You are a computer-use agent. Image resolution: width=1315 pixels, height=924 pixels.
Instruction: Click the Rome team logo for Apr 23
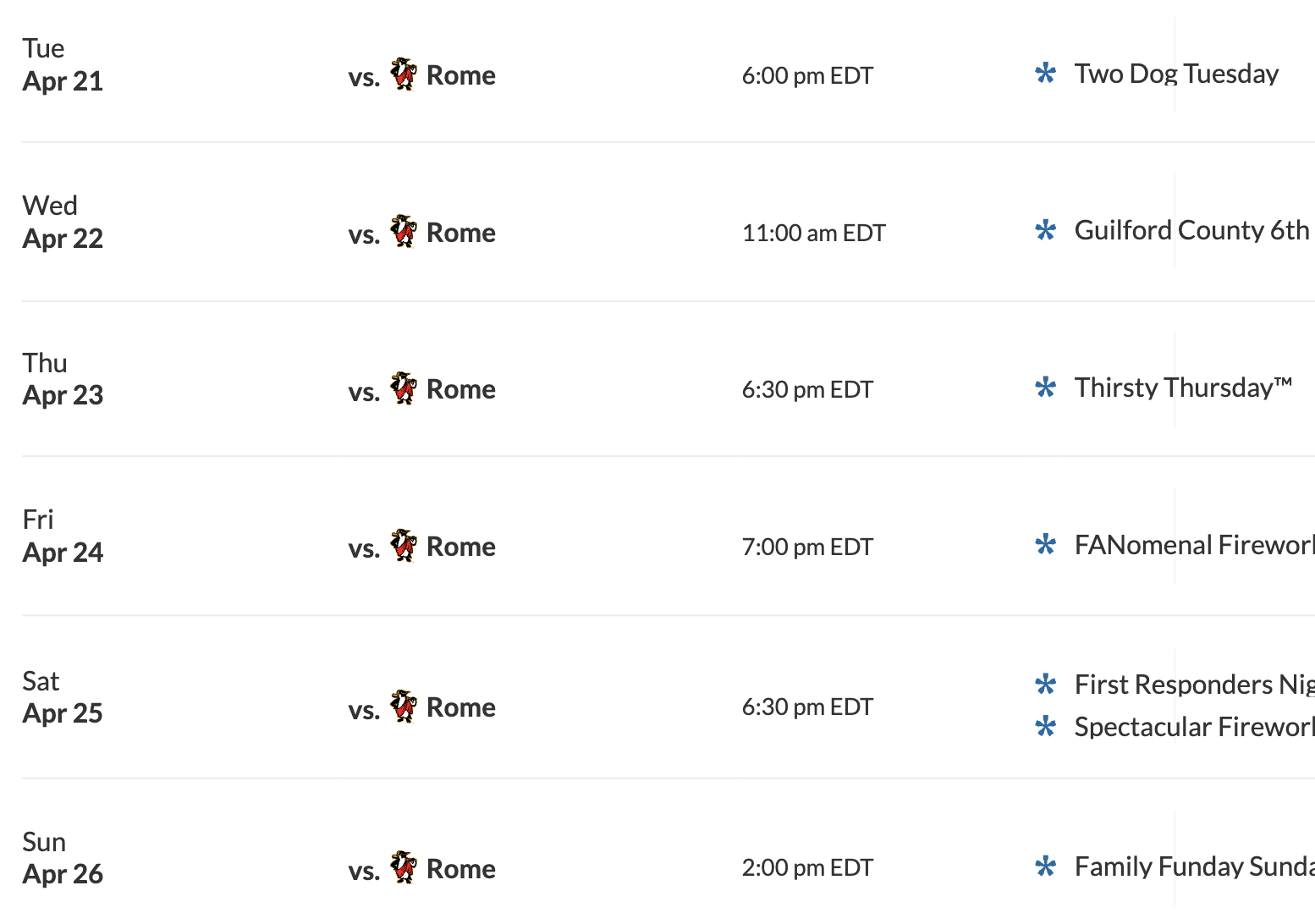(404, 388)
